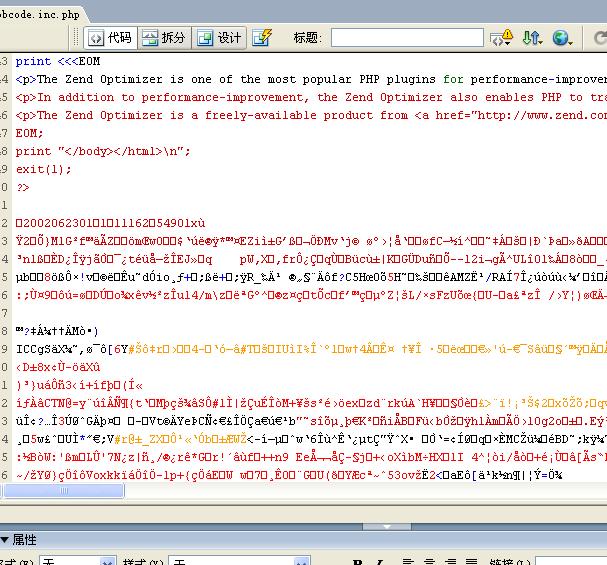Click the 'print "</body></html>\n";' line
The width and height of the screenshot is (607, 565).
pos(103,151)
